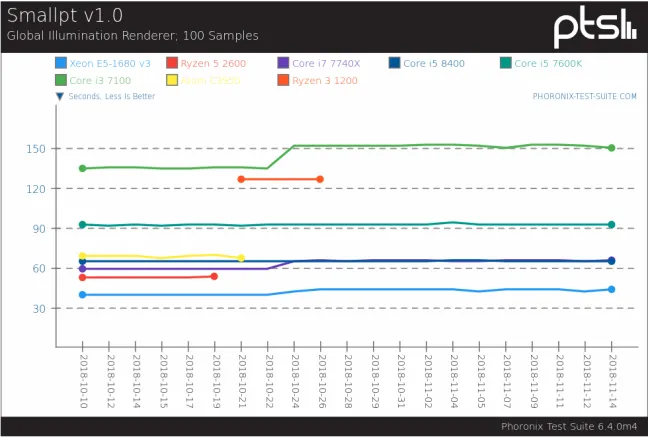
Task: Click the Core i3 7100 final data point
Action: 611,148
